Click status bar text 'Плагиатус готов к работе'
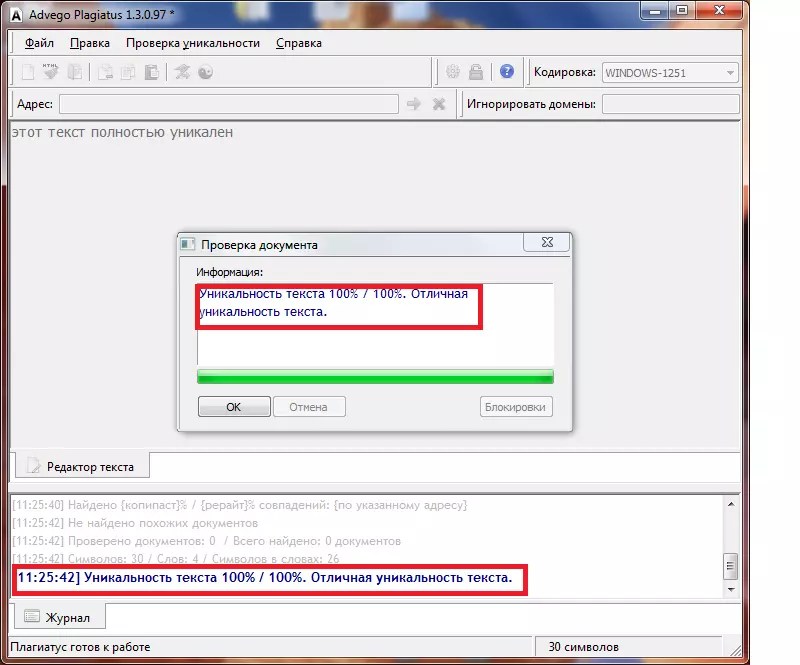800x665 pixels. (x=81, y=647)
